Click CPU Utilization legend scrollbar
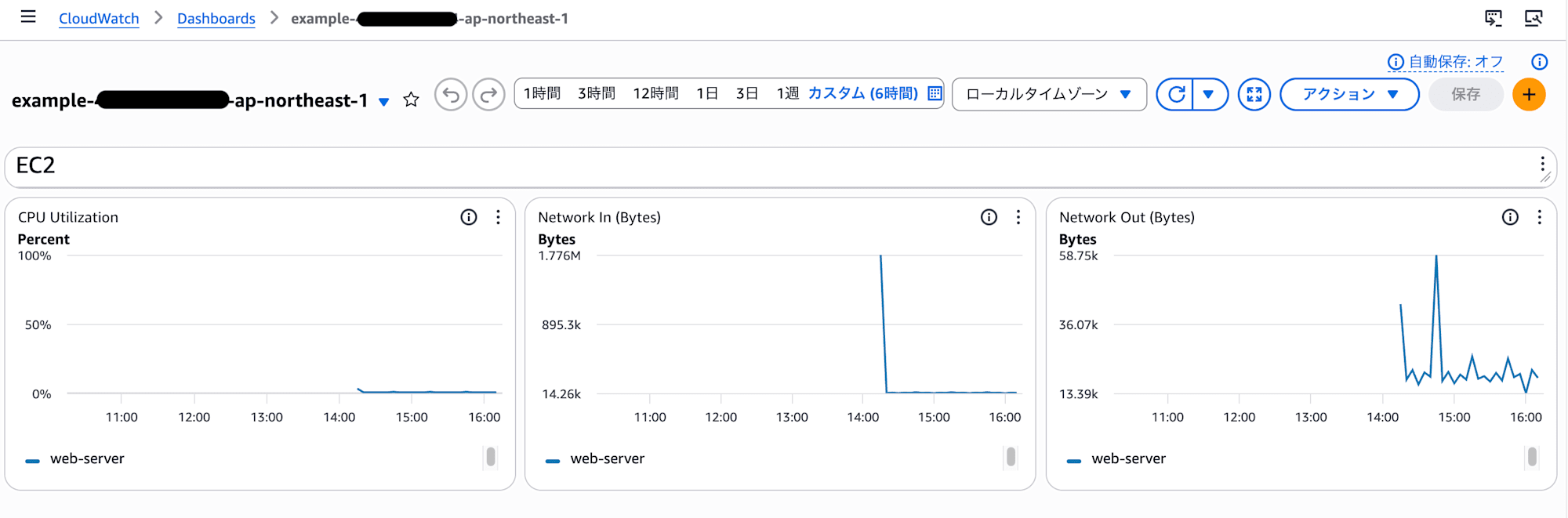This screenshot has height=518, width=1568. pyautogui.click(x=491, y=457)
